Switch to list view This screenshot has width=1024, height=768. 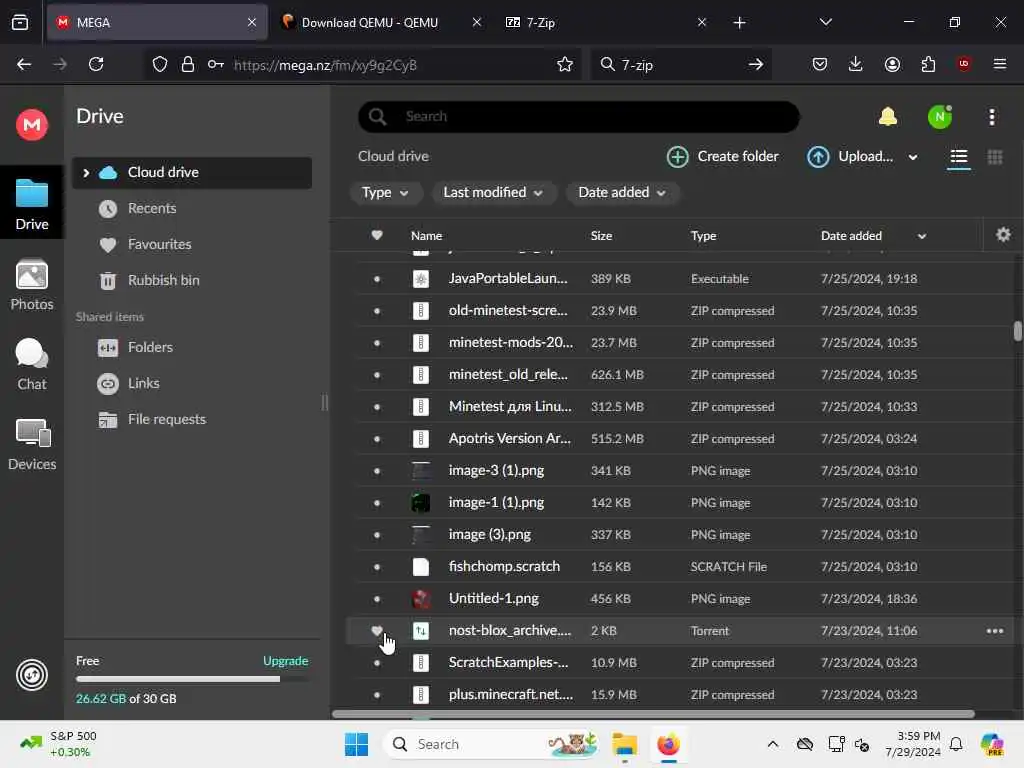[958, 157]
